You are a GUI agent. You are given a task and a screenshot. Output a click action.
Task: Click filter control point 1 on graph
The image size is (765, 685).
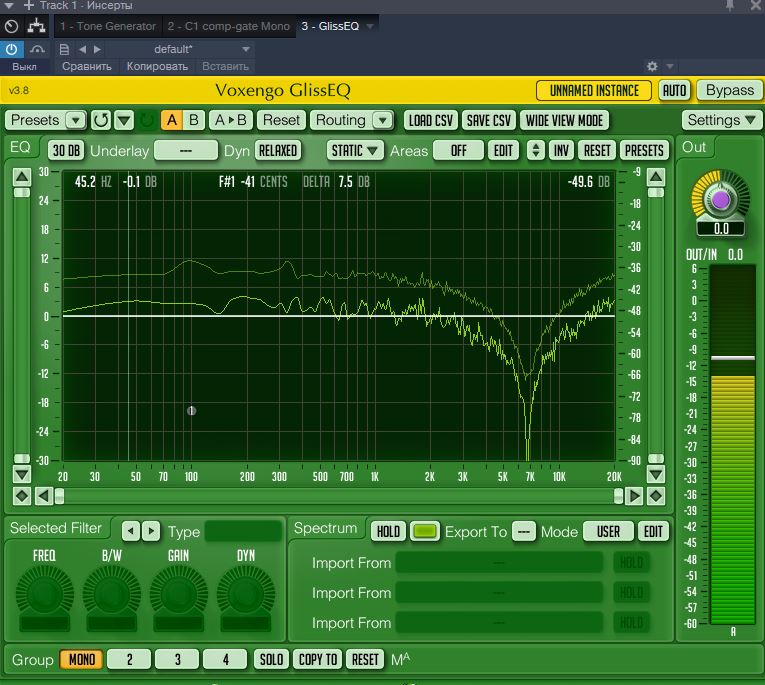pyautogui.click(x=191, y=411)
